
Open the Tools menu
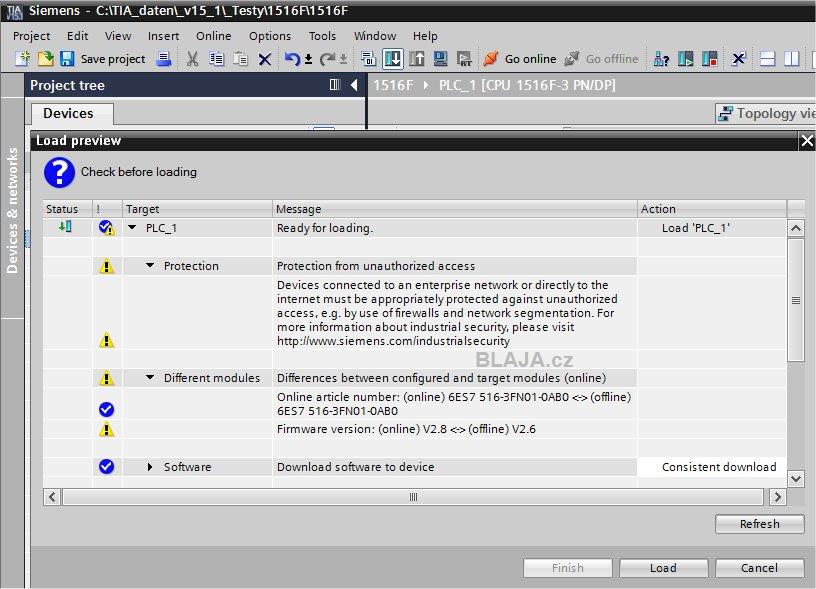322,36
